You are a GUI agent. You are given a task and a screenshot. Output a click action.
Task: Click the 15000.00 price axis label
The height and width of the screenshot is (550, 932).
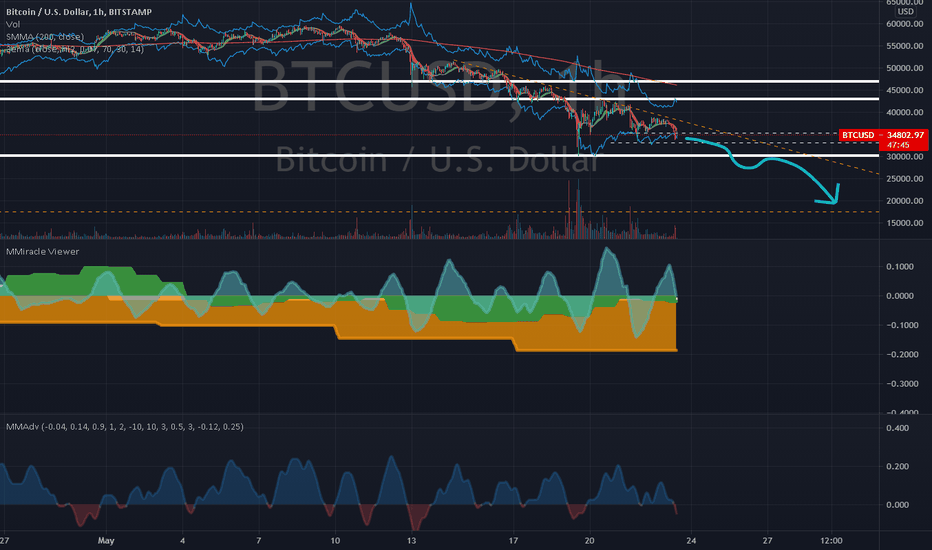(905, 223)
